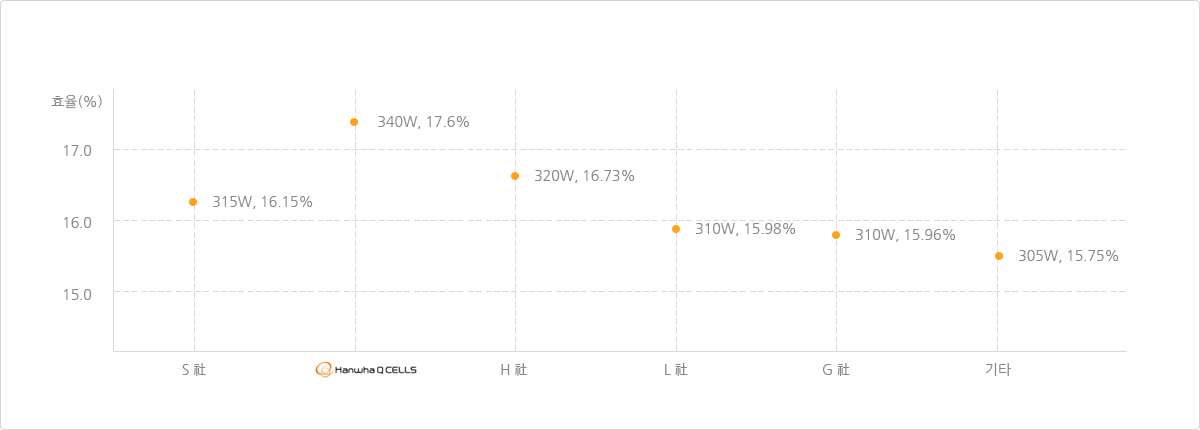Click the 16.0 y-axis tick label
1200x430 pixels.
point(77,222)
